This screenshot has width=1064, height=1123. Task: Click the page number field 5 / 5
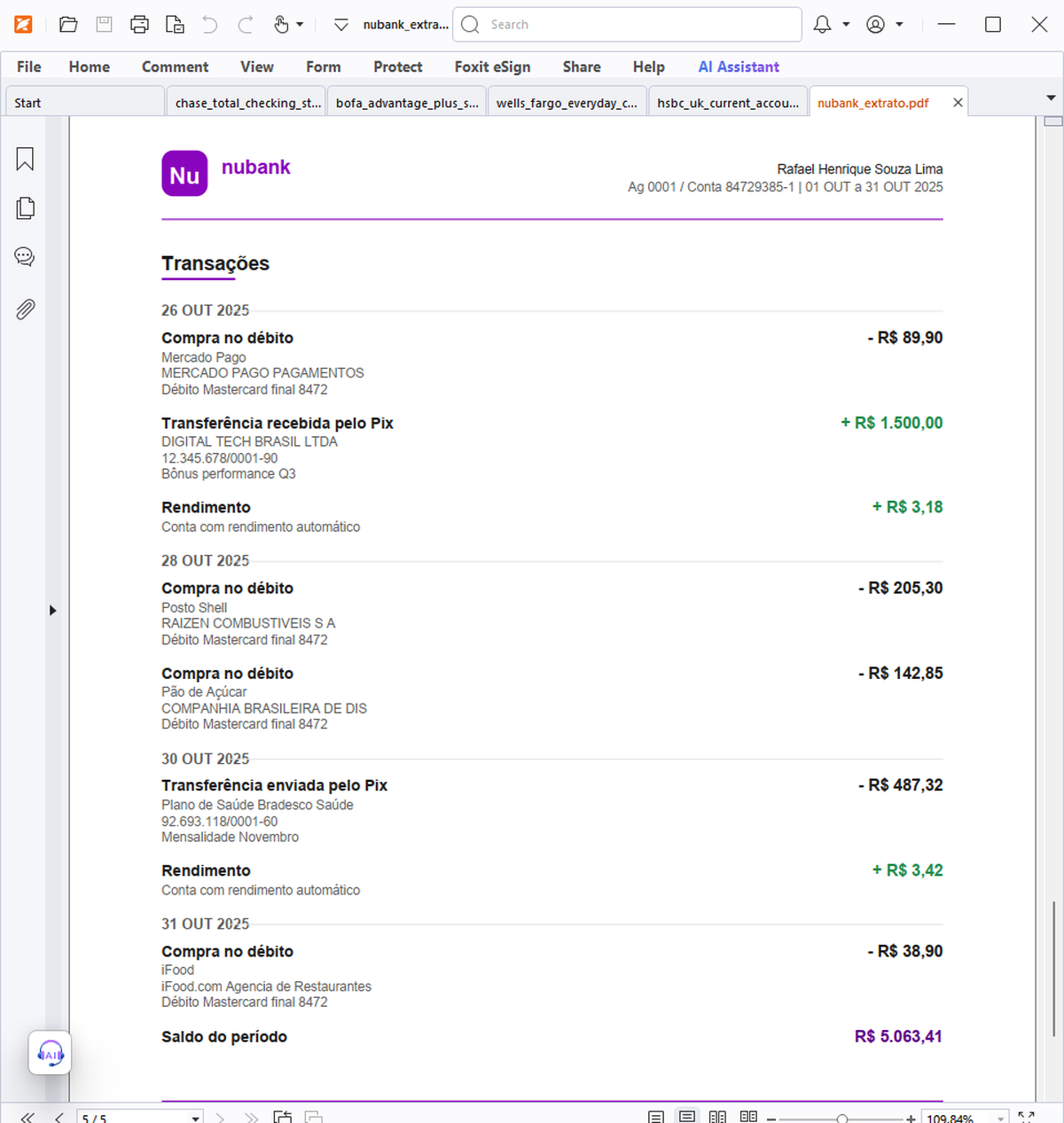coord(133,1118)
